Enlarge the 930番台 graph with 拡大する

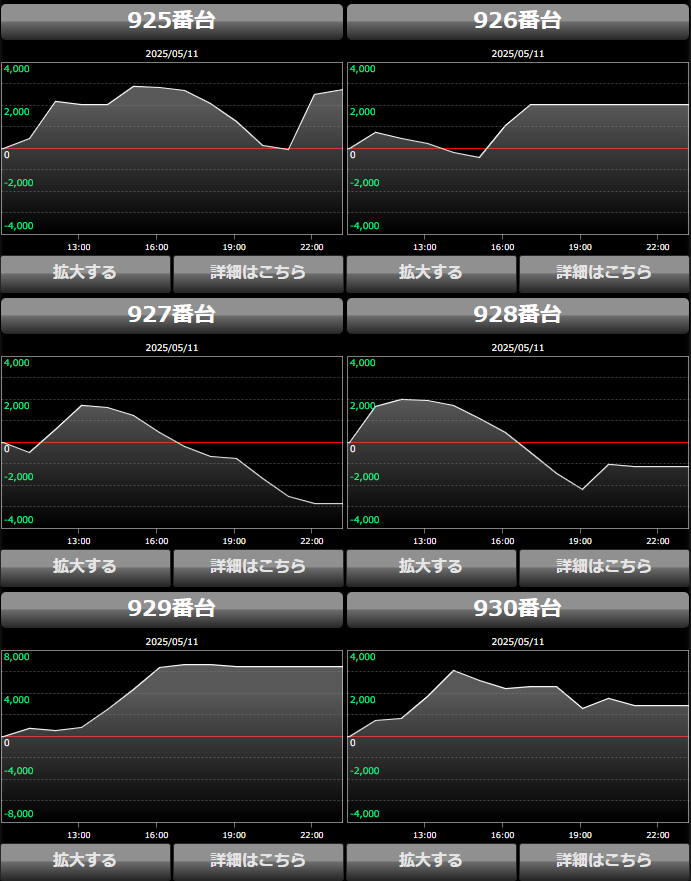[431, 861]
